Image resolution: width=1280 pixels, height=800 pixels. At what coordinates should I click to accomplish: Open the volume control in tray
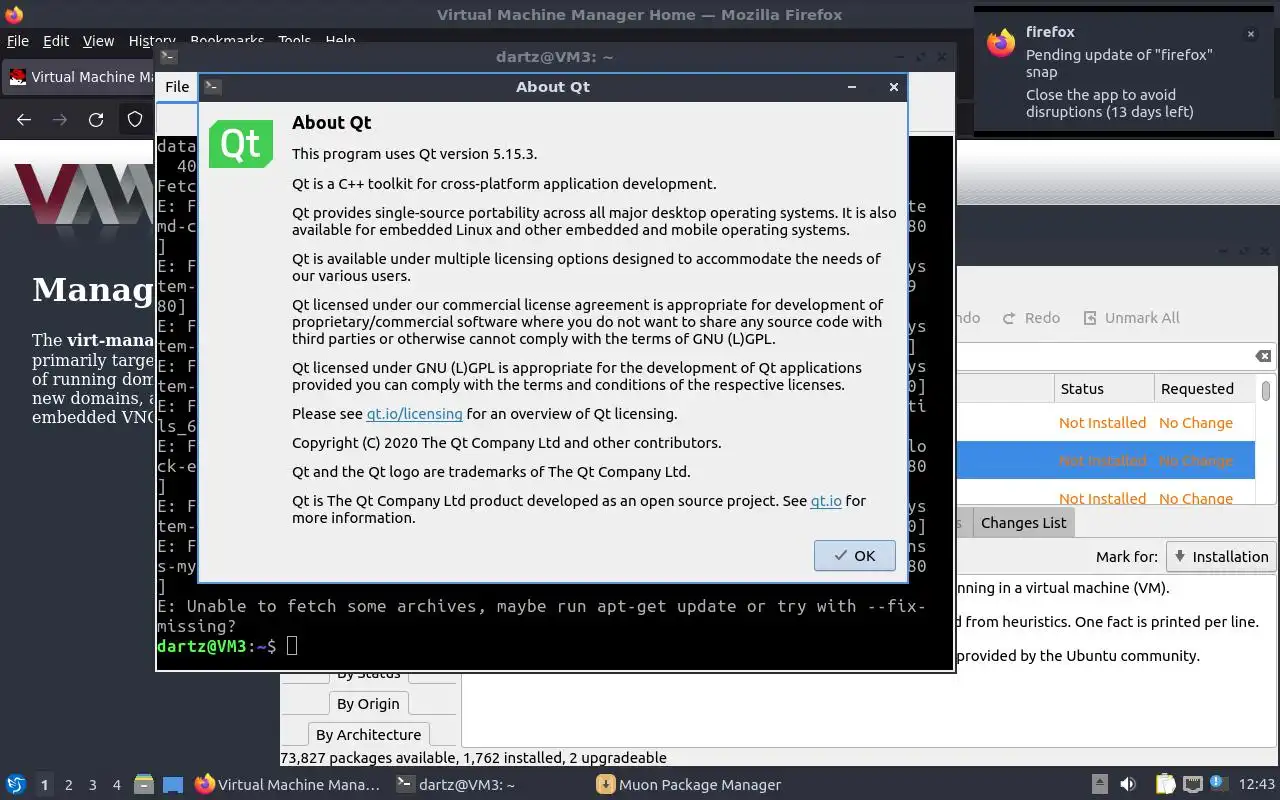[x=1128, y=785]
